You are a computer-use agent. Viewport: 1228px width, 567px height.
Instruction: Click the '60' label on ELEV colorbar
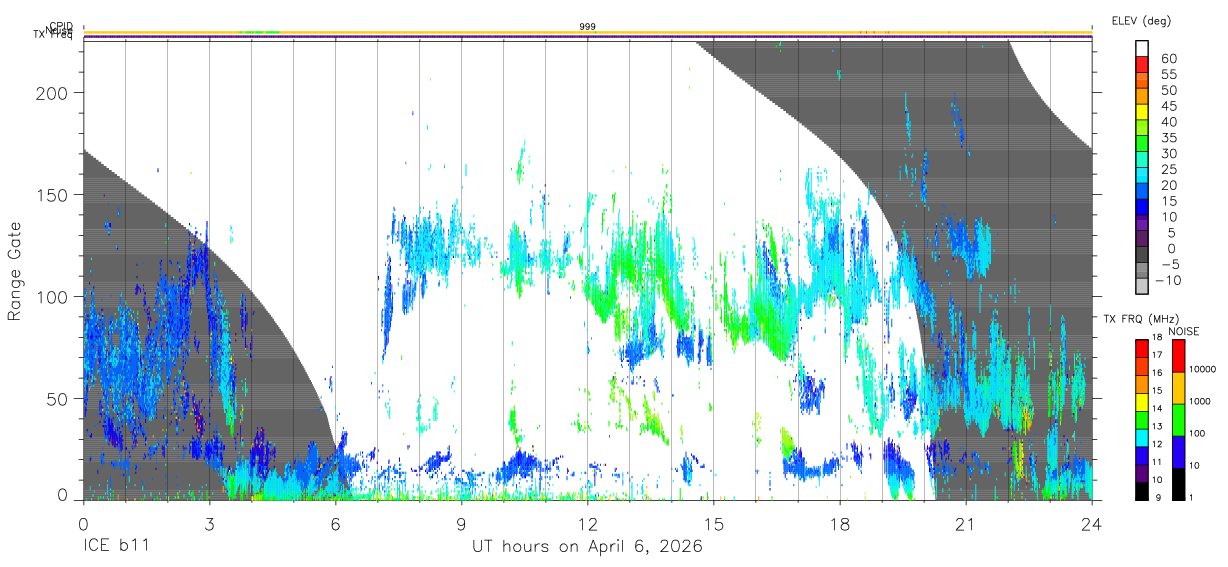click(x=1168, y=59)
